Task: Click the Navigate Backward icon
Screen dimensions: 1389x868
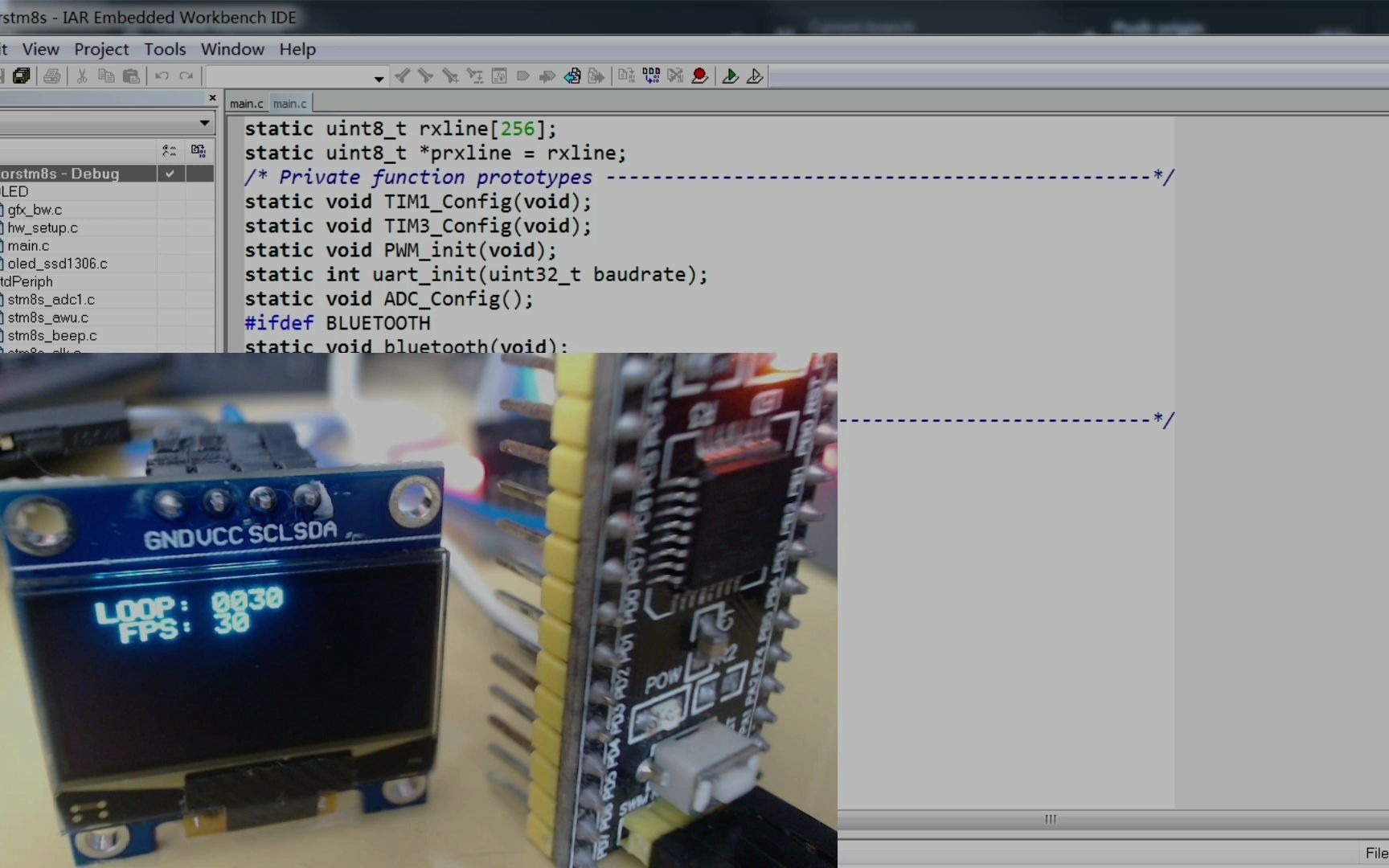Action: 572,76
